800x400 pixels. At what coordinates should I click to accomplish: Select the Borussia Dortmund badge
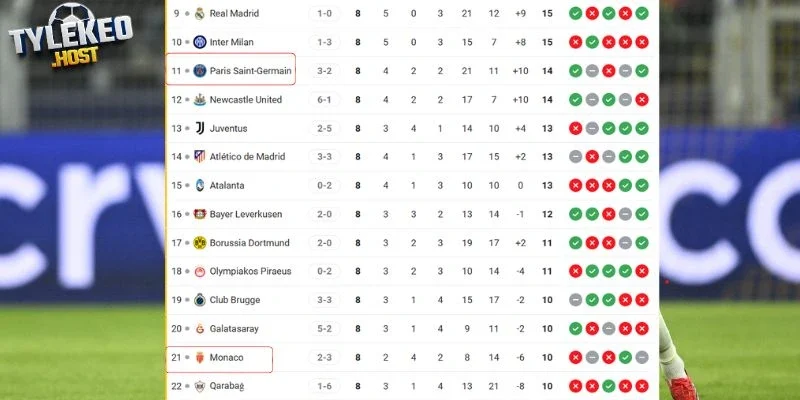pos(200,243)
